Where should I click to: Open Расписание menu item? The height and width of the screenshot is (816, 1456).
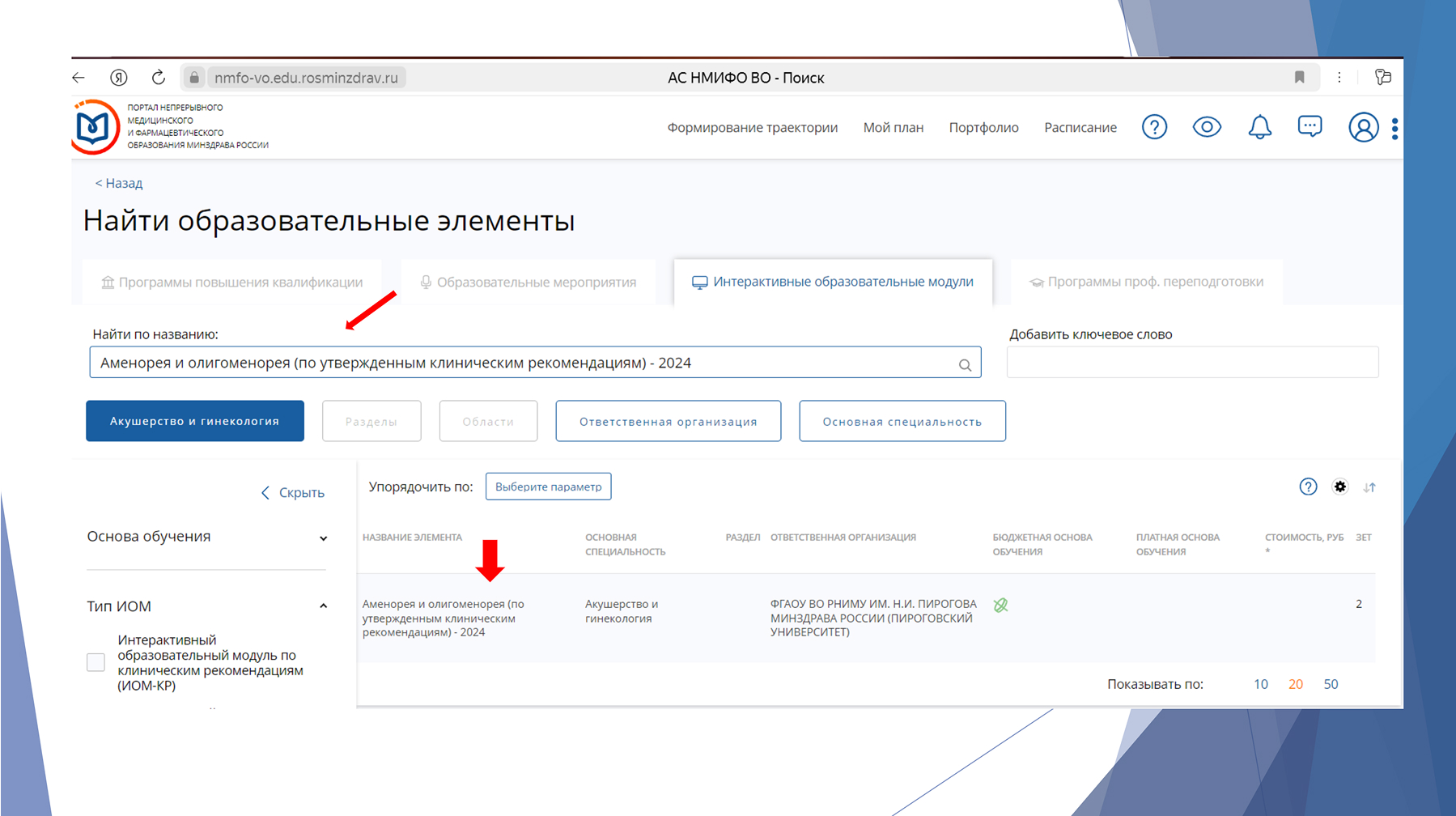[1080, 127]
